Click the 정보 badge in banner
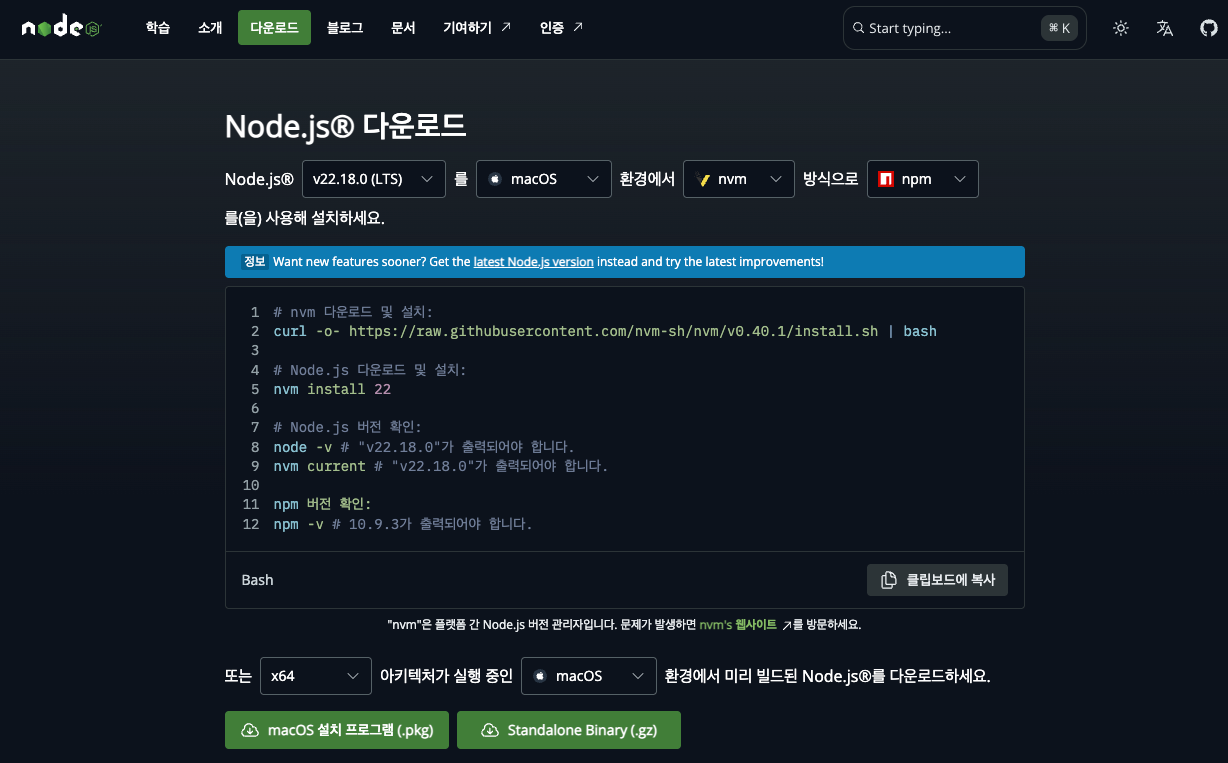Image resolution: width=1228 pixels, height=763 pixels. (x=254, y=261)
